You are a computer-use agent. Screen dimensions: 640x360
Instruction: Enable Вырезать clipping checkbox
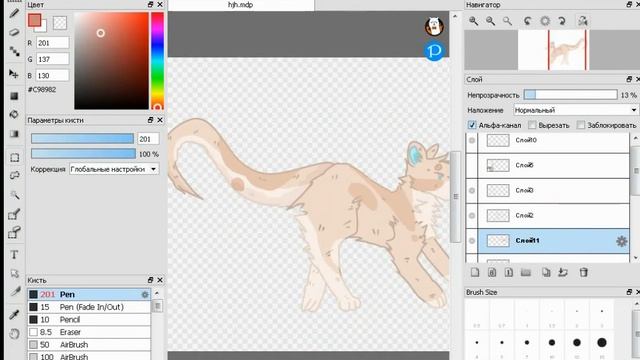click(532, 125)
